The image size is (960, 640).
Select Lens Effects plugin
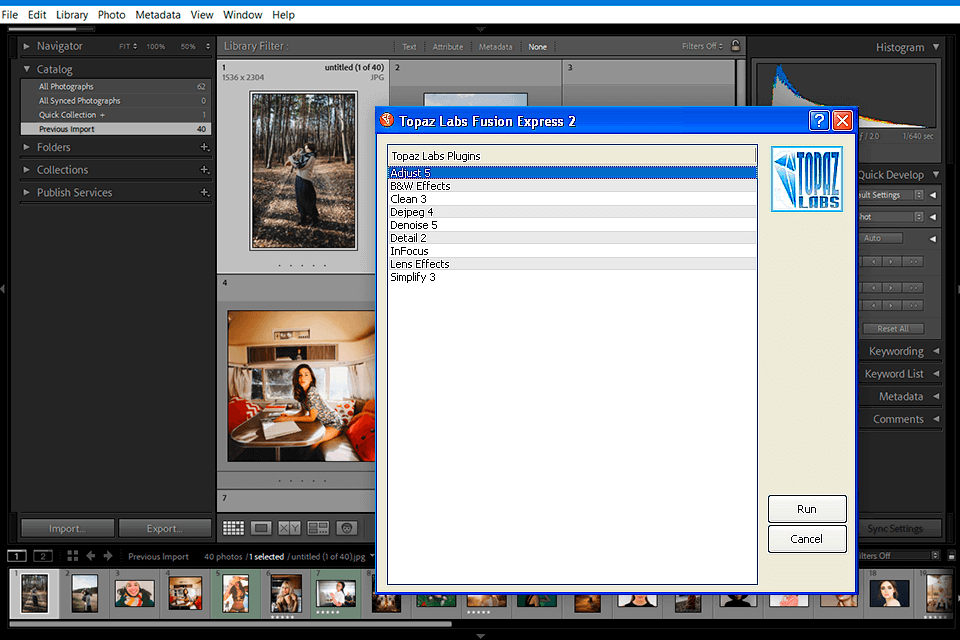coord(572,264)
